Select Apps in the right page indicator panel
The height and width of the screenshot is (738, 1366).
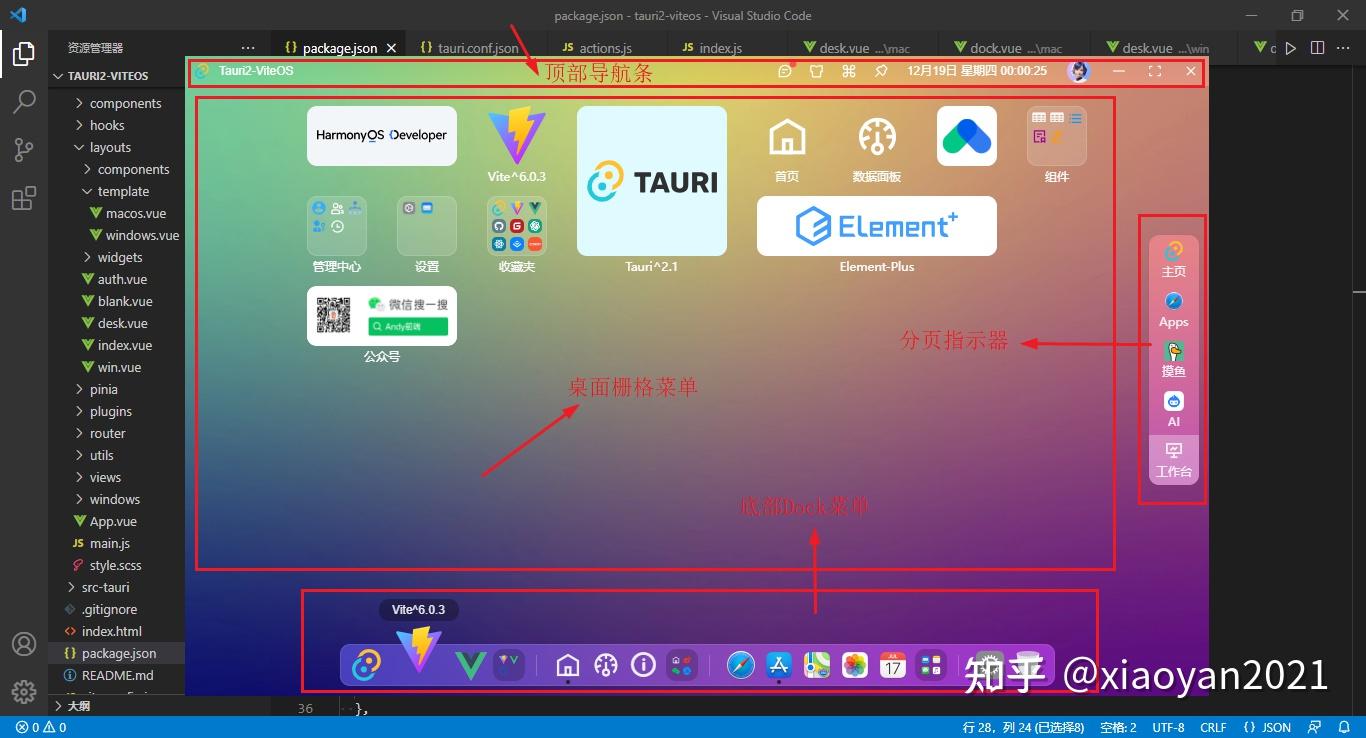pos(1173,309)
